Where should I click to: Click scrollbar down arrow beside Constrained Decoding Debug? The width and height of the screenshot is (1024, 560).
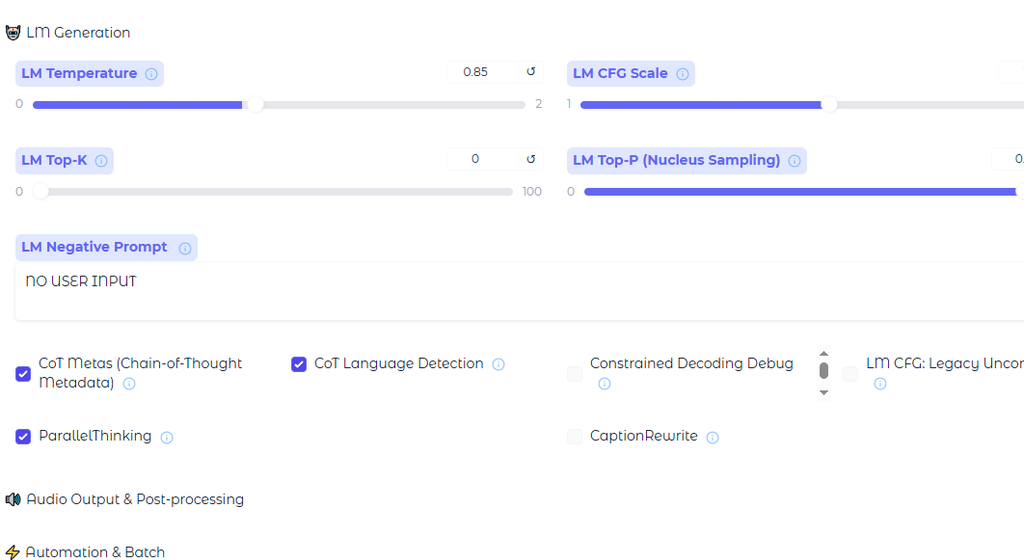[x=824, y=392]
